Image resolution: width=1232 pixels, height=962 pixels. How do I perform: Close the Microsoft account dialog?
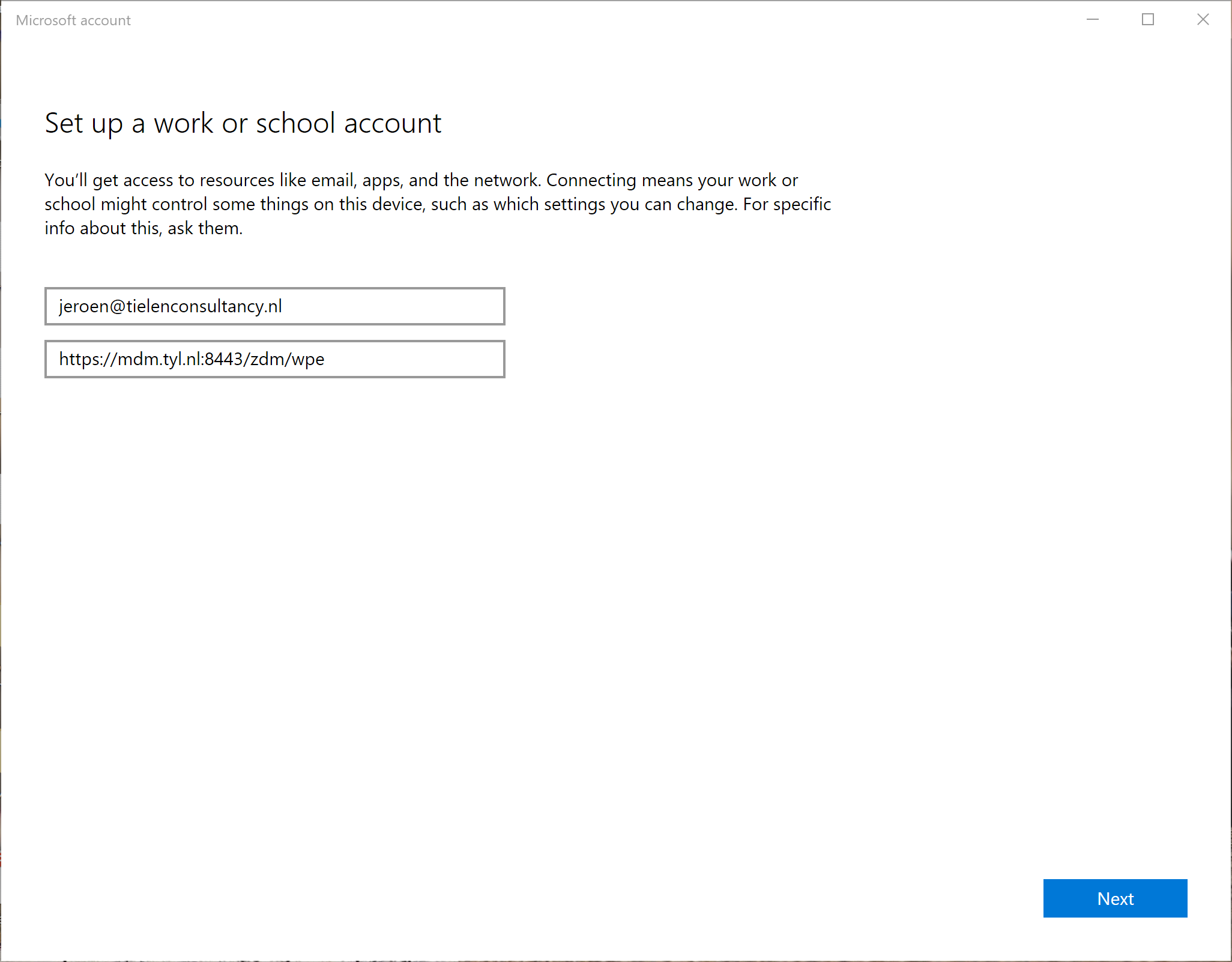(x=1203, y=20)
